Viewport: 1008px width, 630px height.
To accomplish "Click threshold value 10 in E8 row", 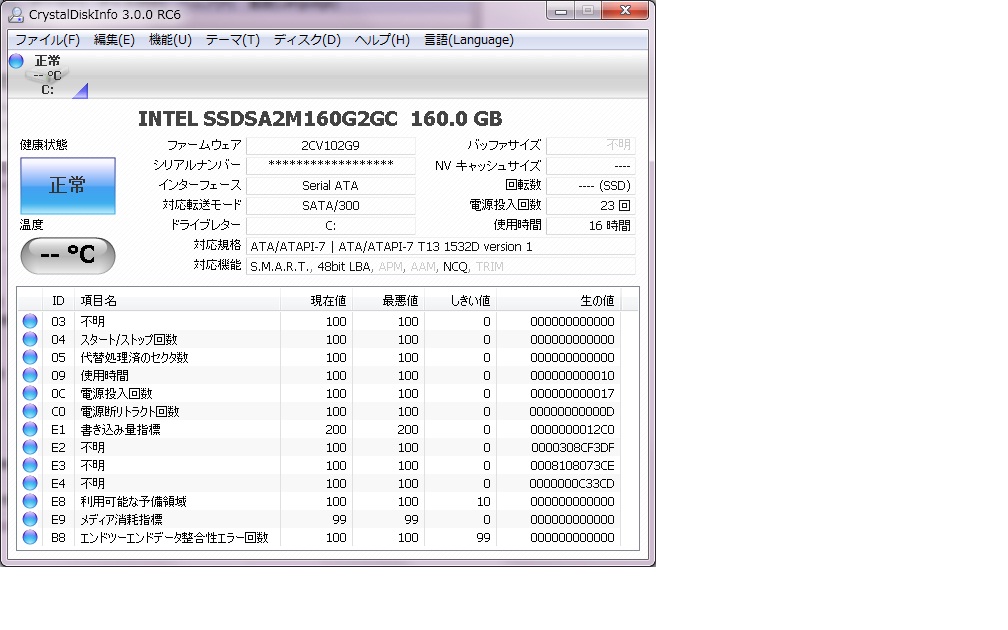I will [x=483, y=501].
